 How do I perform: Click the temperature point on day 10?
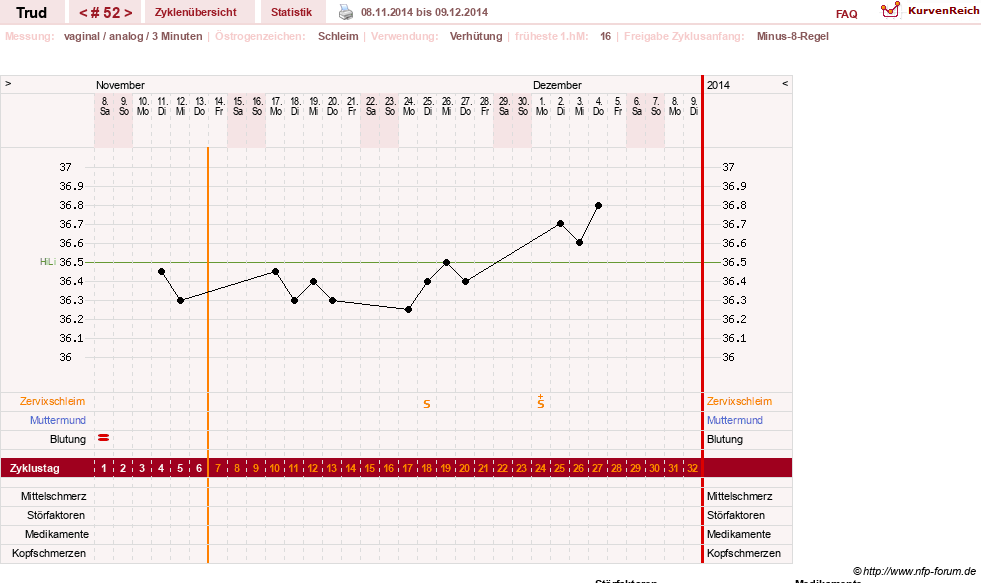275,271
